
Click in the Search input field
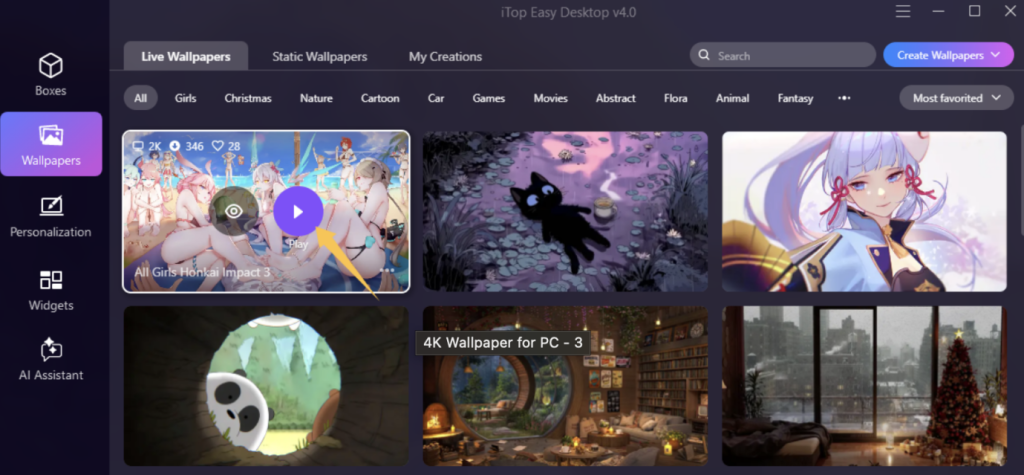790,56
